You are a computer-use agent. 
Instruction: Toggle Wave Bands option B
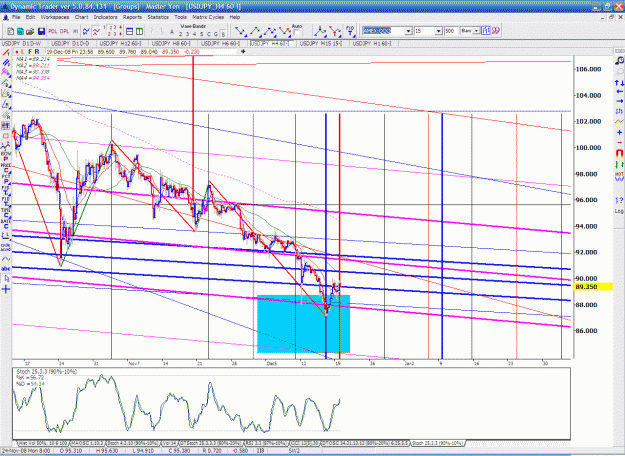[223, 34]
